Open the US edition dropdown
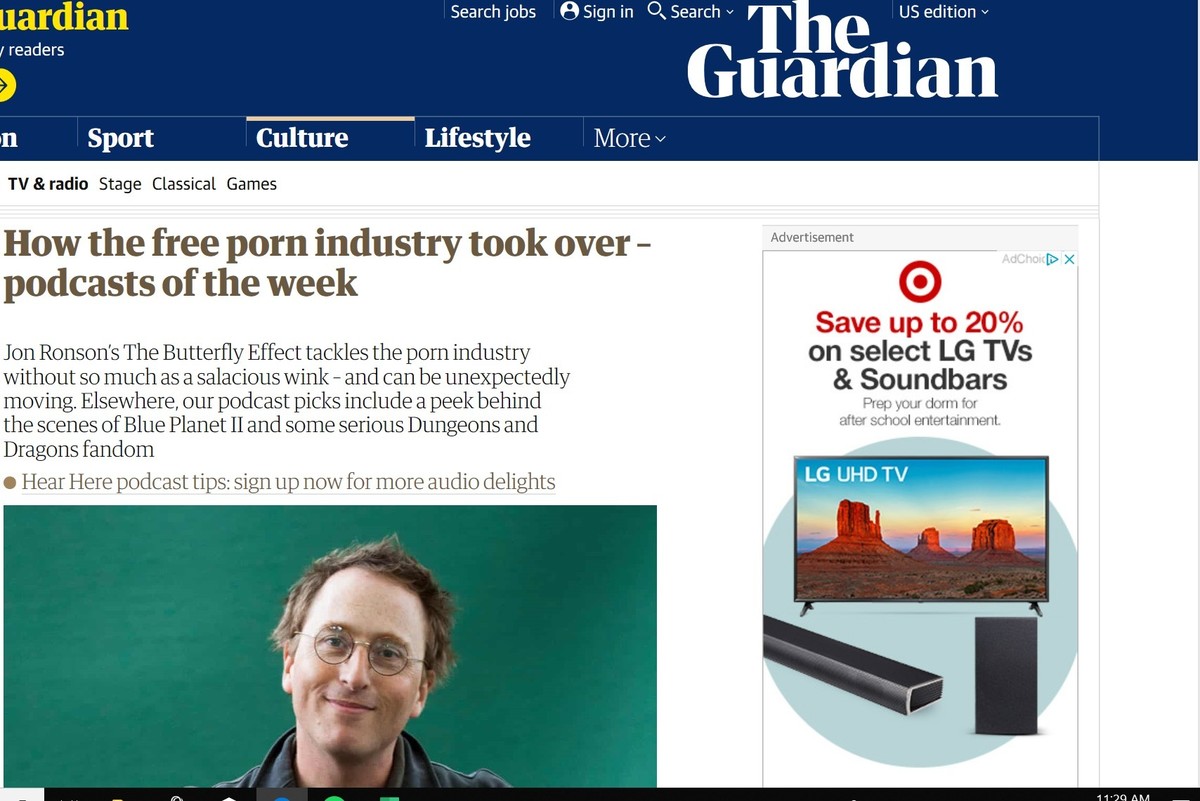 click(944, 12)
